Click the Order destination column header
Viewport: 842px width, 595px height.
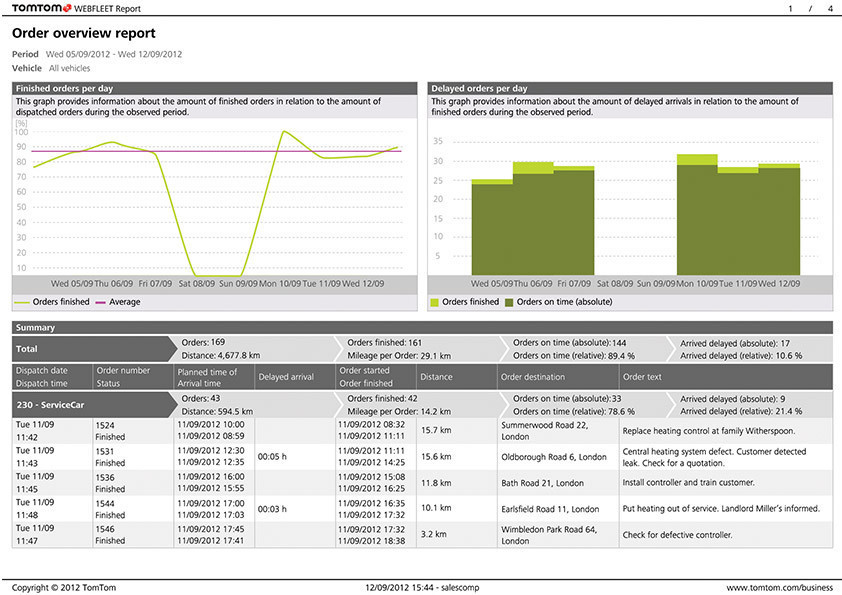pyautogui.click(x=540, y=377)
